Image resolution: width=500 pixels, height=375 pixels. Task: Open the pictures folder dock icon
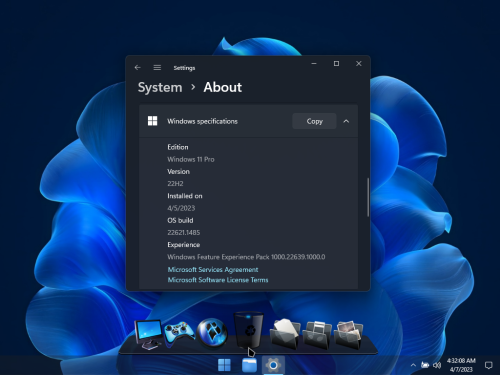[348, 335]
